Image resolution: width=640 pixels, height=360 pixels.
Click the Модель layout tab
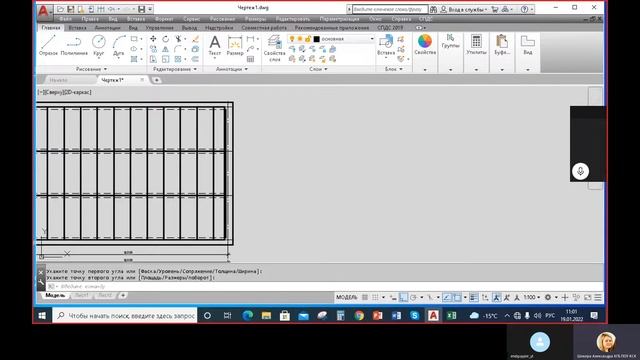(55, 295)
